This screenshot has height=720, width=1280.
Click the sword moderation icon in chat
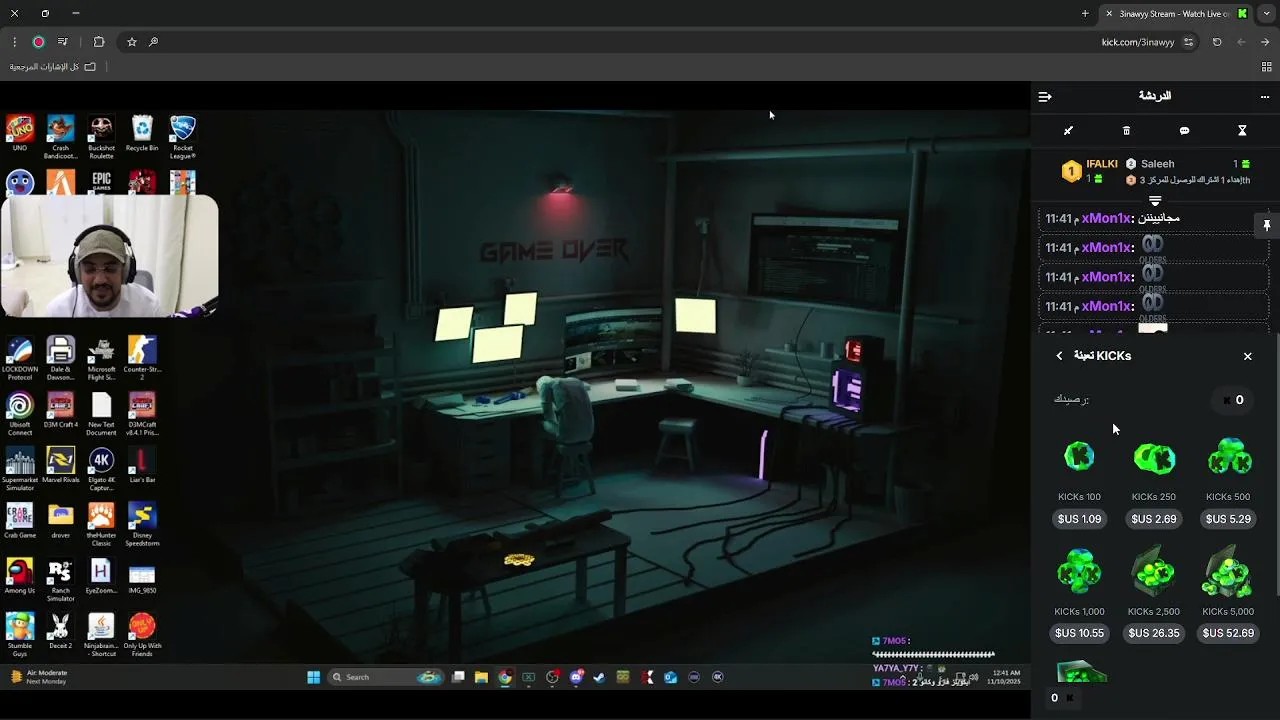pyautogui.click(x=1068, y=131)
